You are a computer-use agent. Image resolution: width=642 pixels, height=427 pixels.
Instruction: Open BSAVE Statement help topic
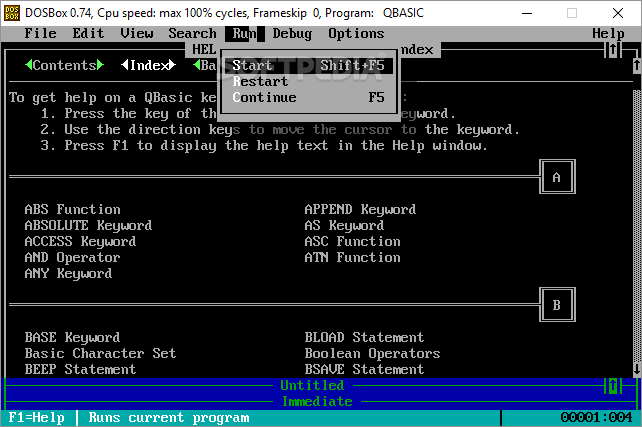point(364,369)
